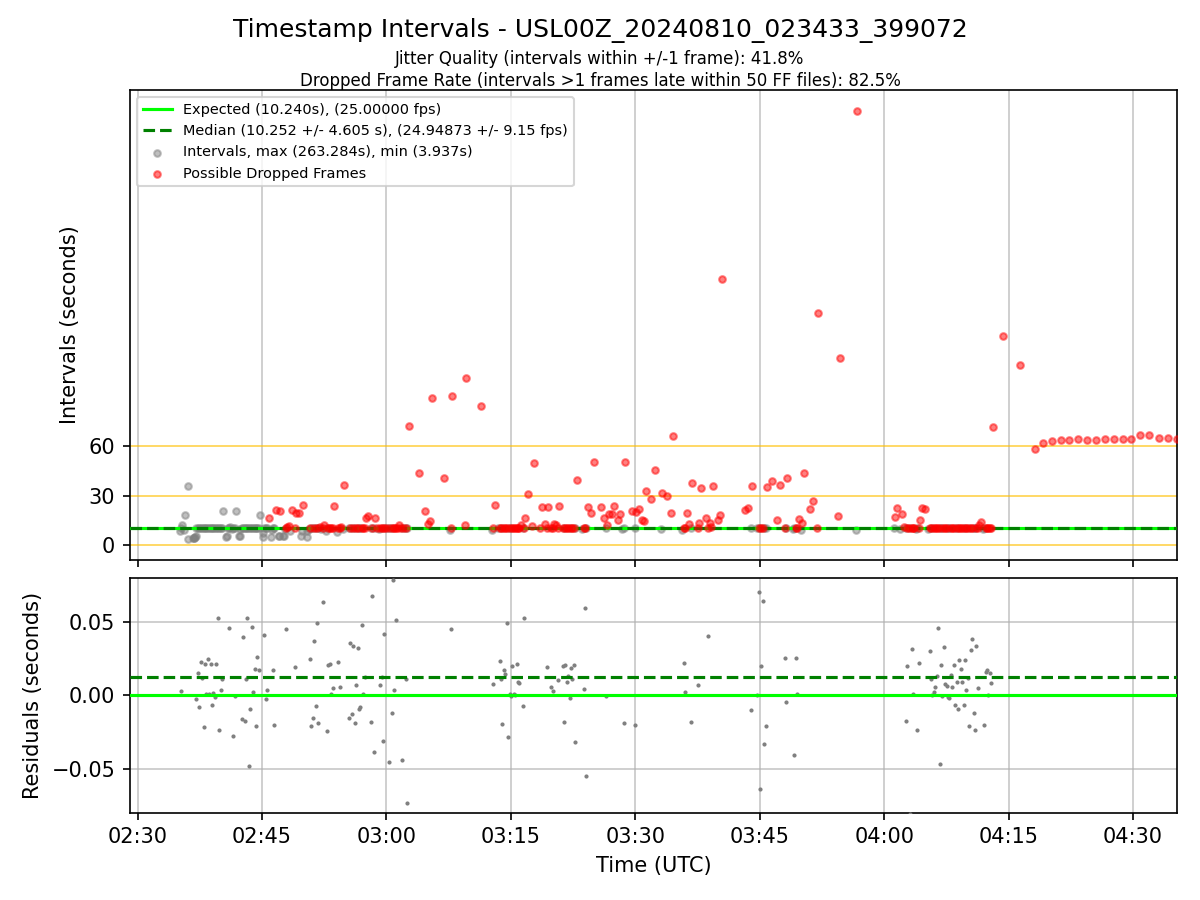Click the gray marker beside the 'Intervals' legend entry
Screen dimensions: 1200x900
pyautogui.click(x=158, y=152)
